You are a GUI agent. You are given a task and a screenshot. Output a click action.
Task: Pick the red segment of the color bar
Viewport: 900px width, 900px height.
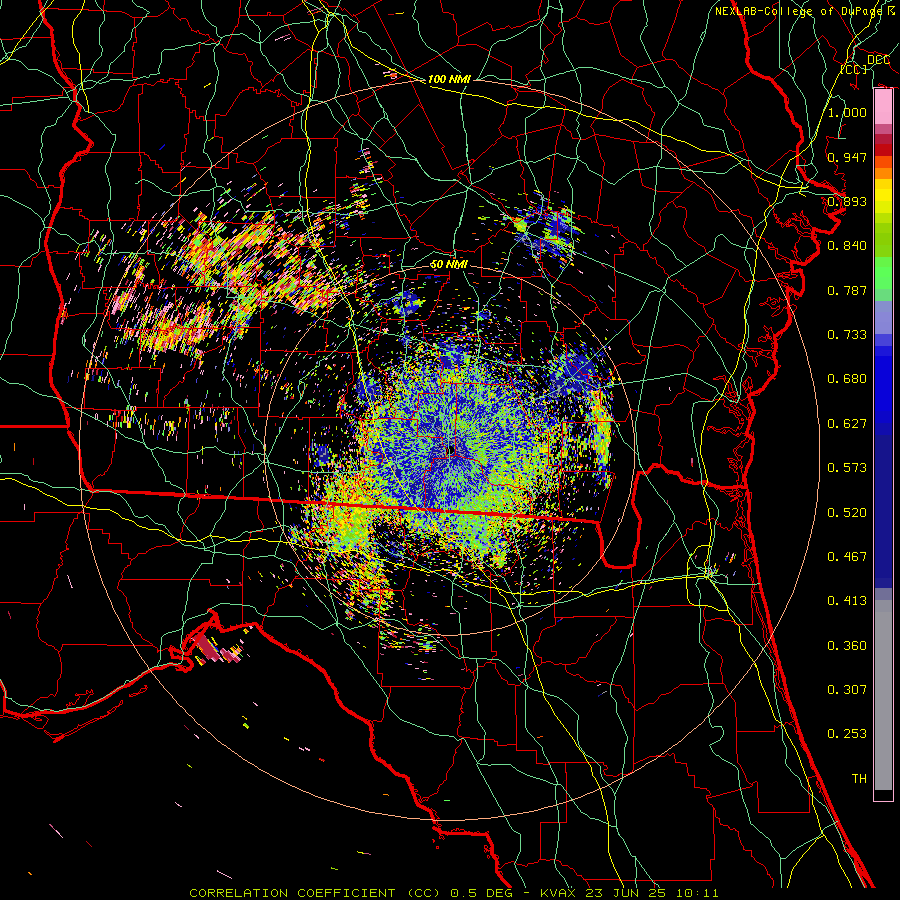coord(883,150)
